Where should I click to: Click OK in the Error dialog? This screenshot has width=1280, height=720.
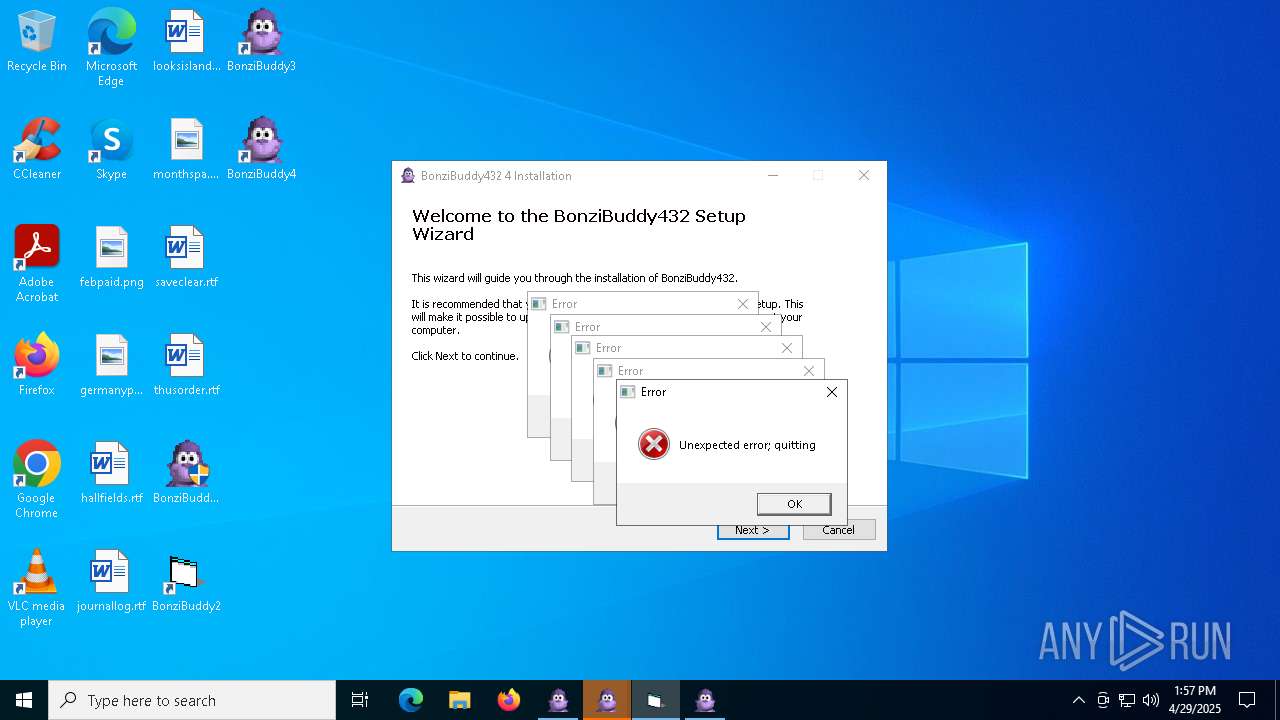coord(794,504)
